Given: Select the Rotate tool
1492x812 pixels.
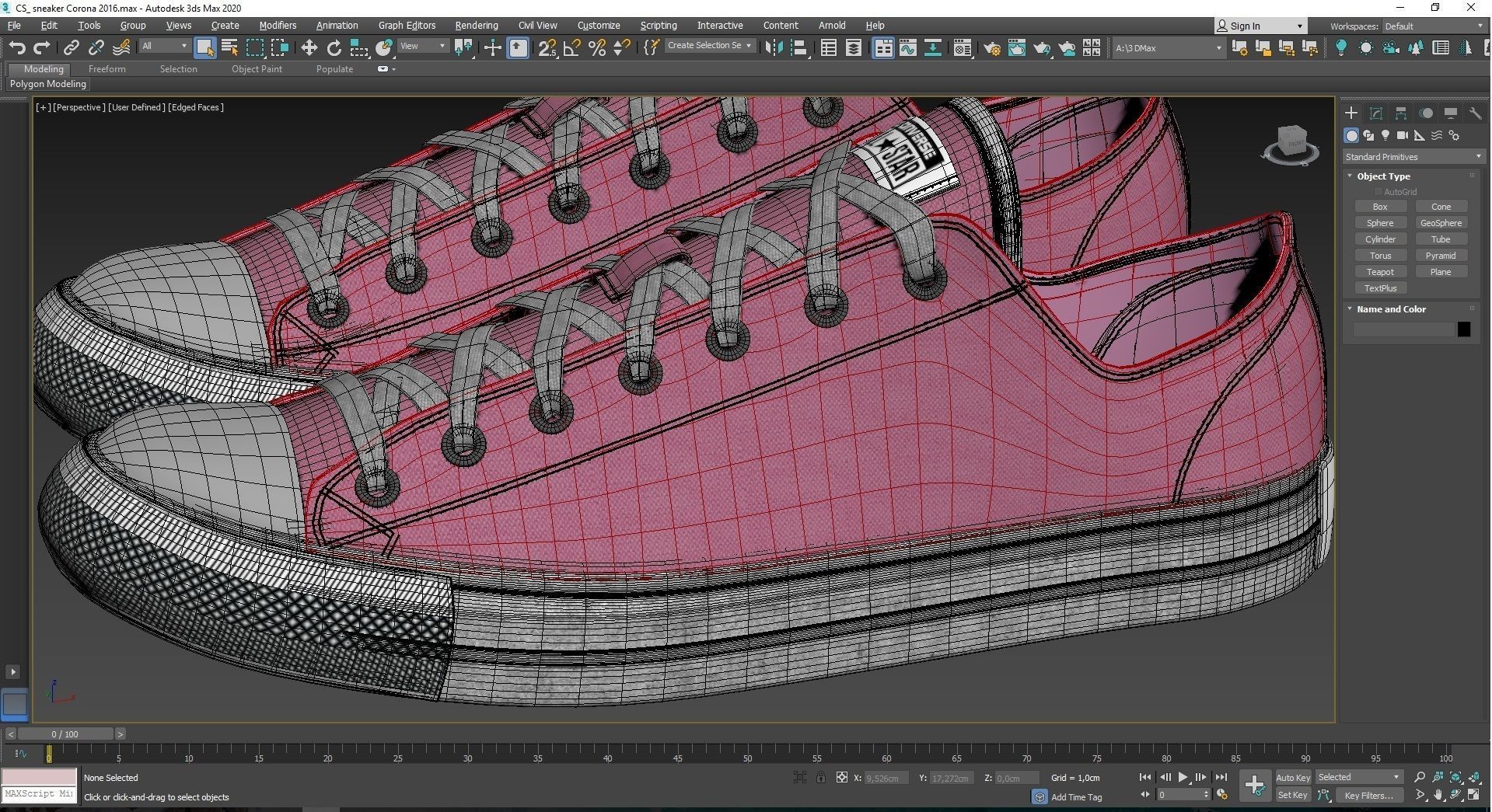Looking at the screenshot, I should coord(334,48).
